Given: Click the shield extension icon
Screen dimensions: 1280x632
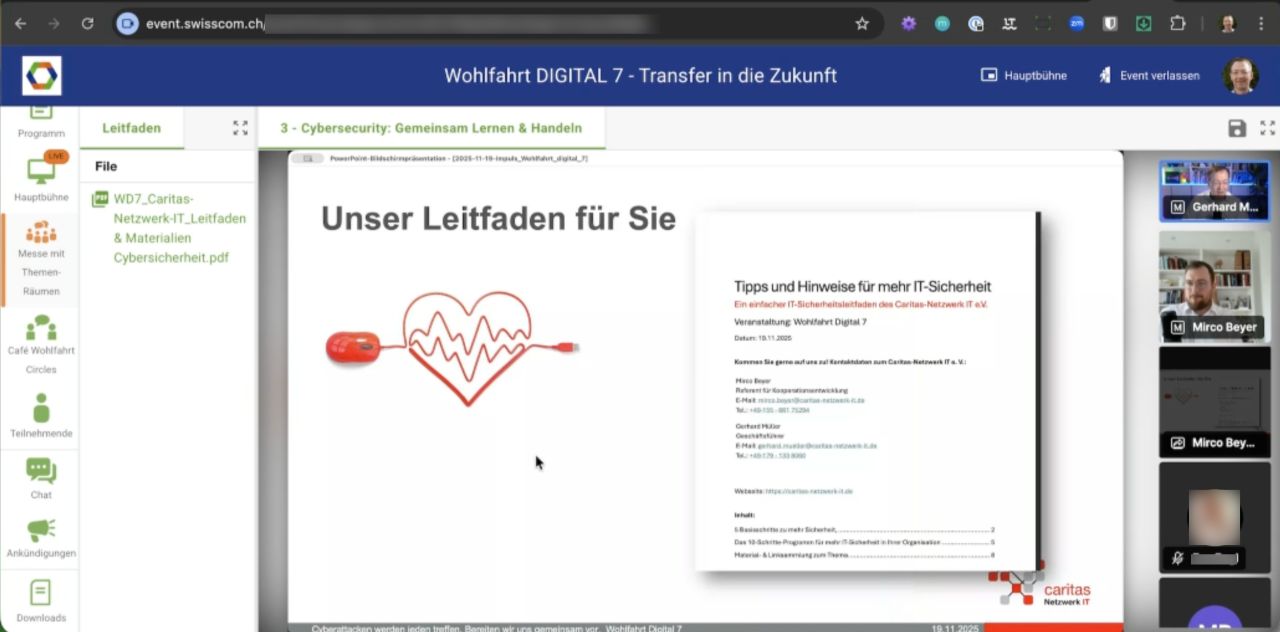Looking at the screenshot, I should tap(1110, 23).
